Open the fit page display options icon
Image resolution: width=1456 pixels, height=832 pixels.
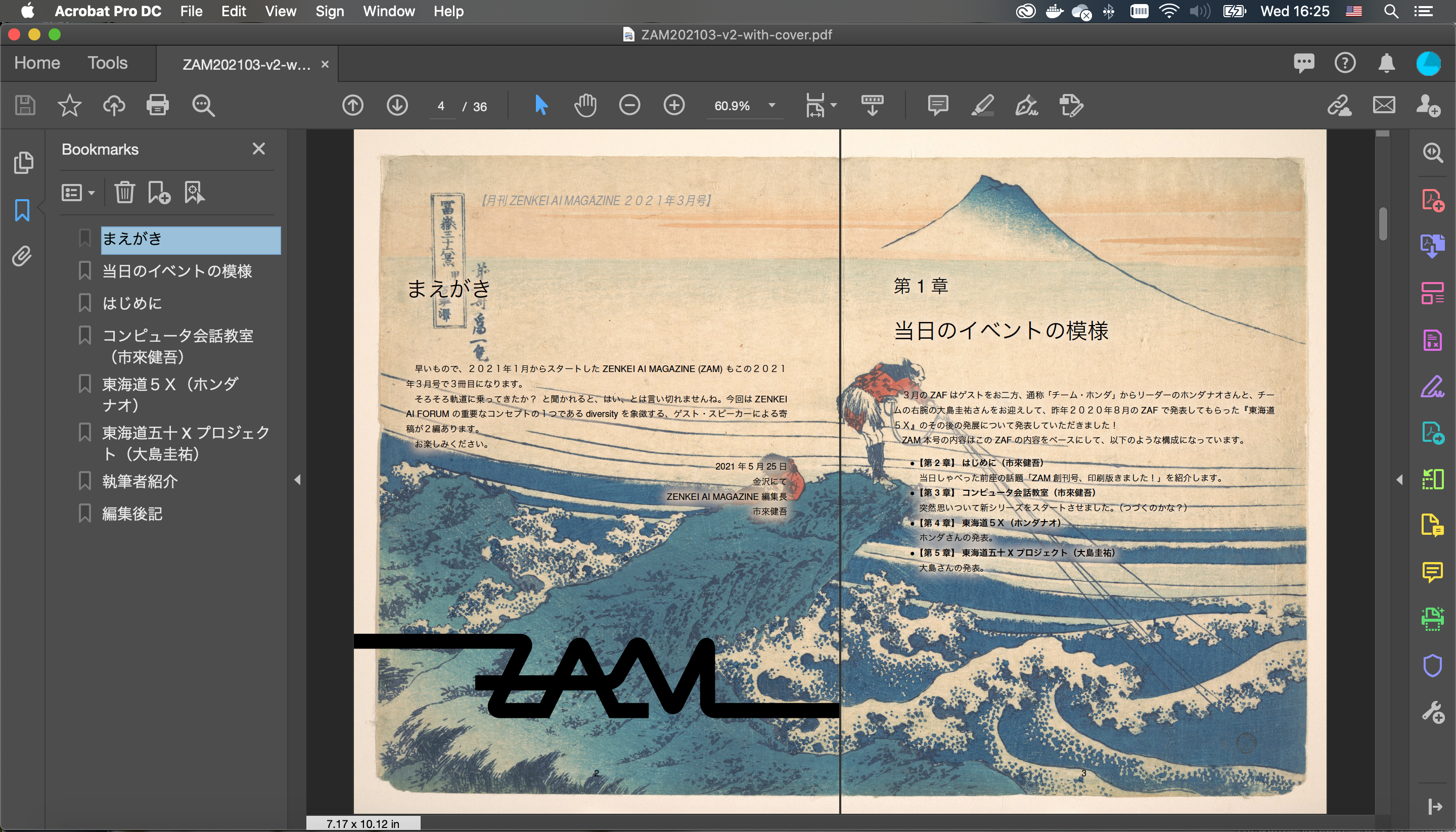pyautogui.click(x=815, y=106)
